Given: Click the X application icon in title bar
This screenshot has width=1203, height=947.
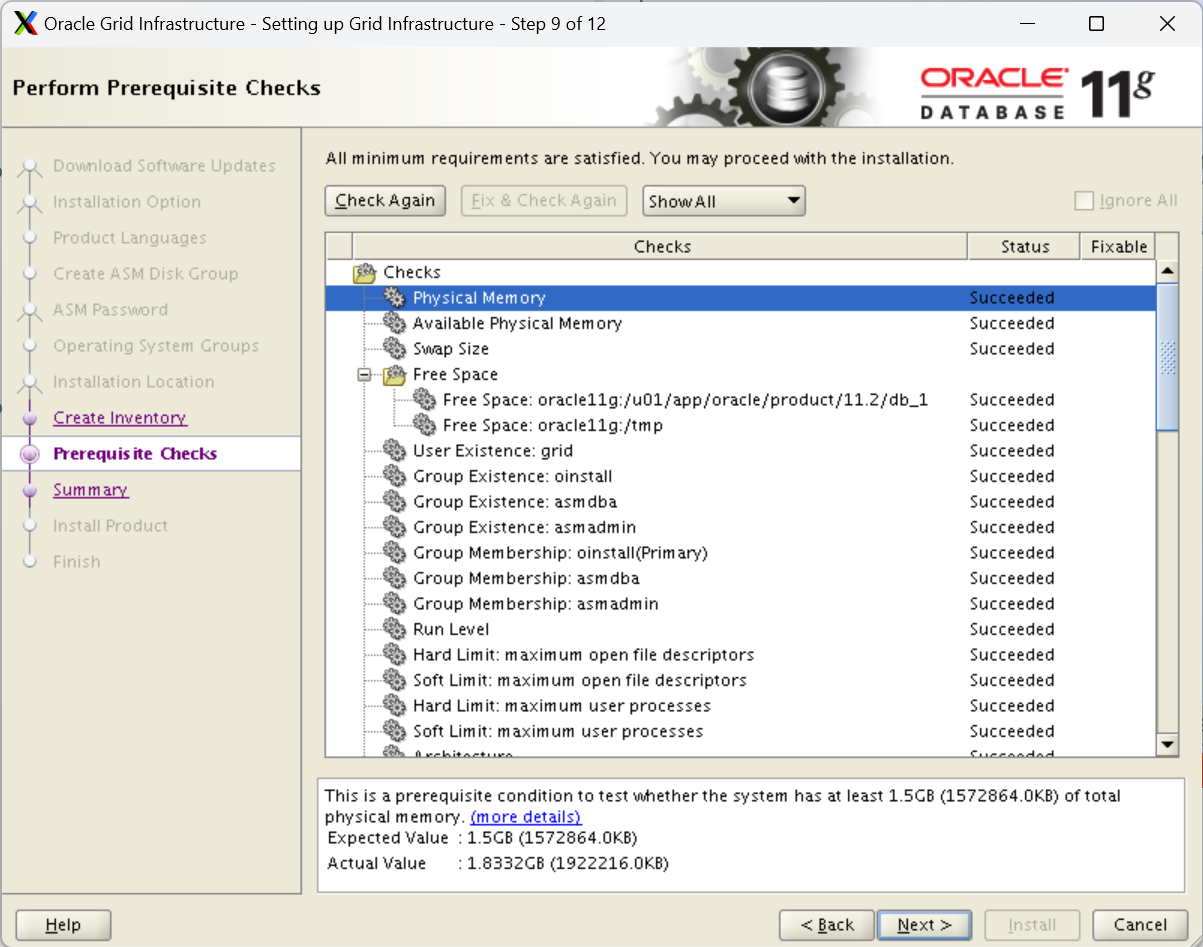Looking at the screenshot, I should [x=26, y=23].
